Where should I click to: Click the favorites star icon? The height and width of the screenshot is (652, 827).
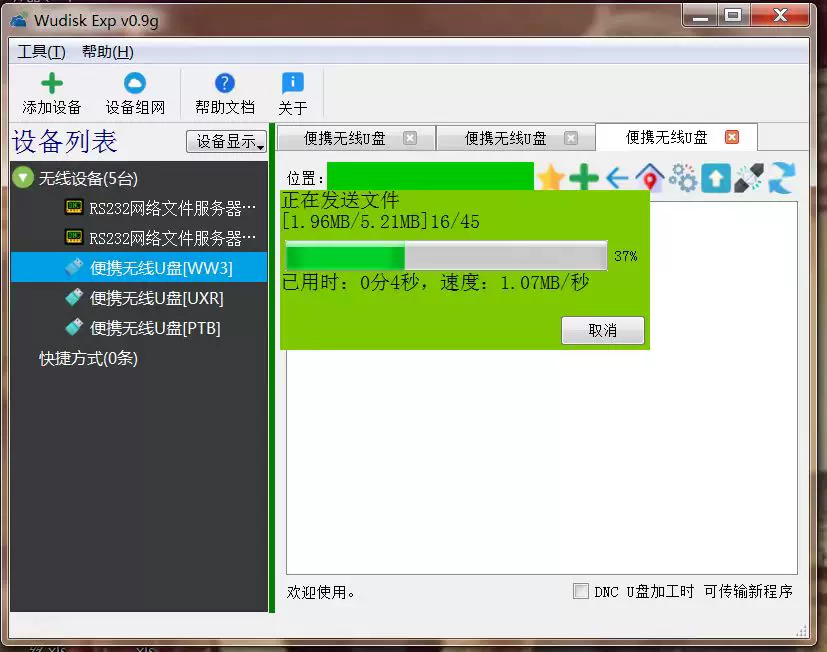pos(551,177)
